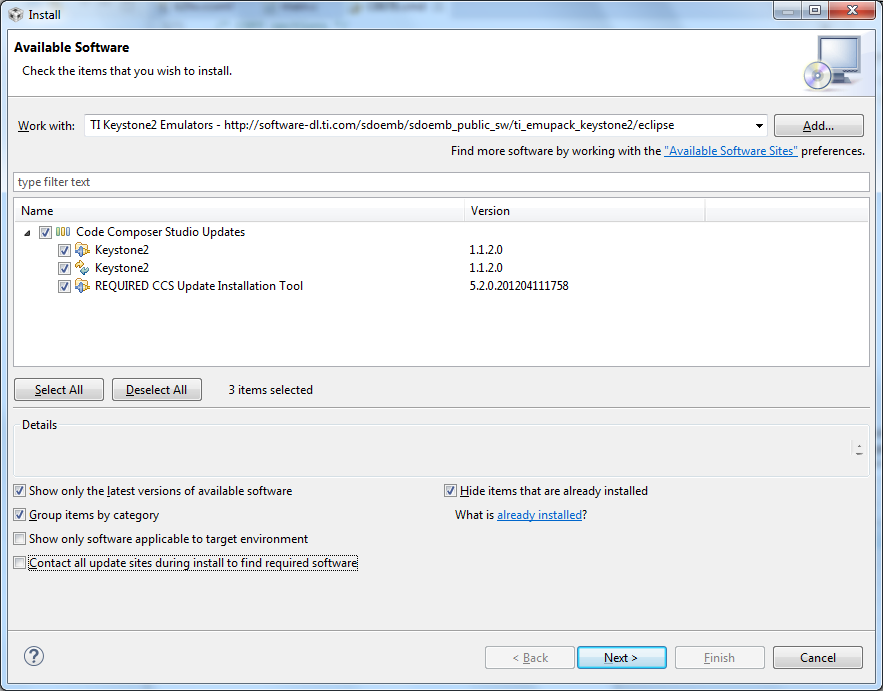883x691 pixels.
Task: Click the type filter text field
Action: (441, 182)
